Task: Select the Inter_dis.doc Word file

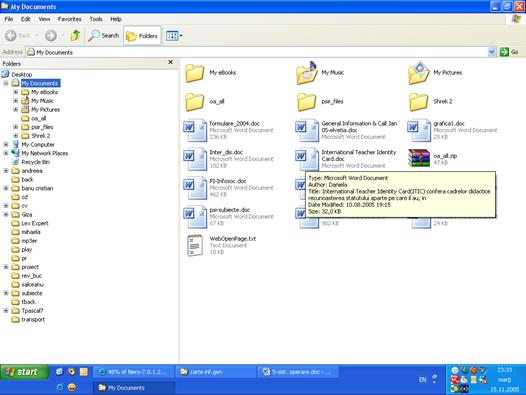Action: (x=229, y=159)
